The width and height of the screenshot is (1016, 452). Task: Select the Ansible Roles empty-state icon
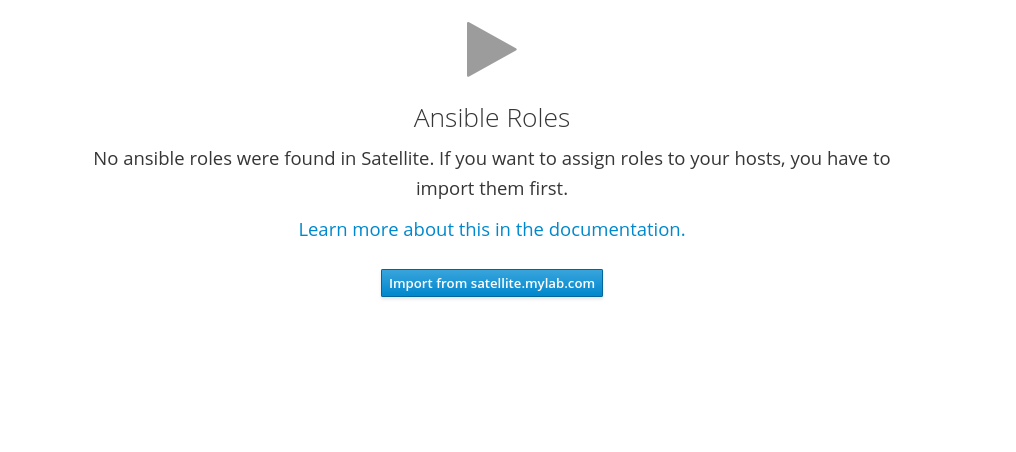[491, 49]
